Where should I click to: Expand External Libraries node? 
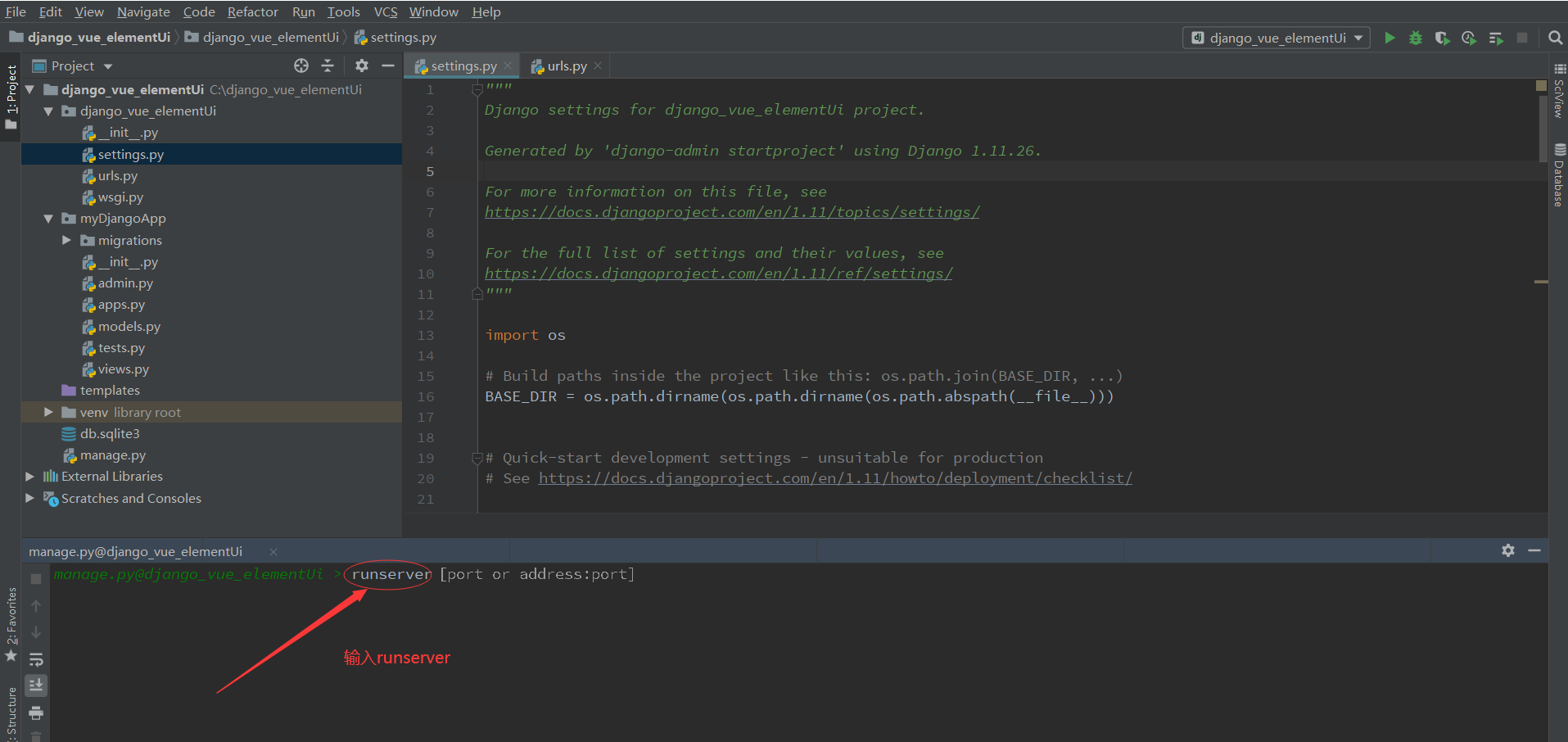(30, 476)
